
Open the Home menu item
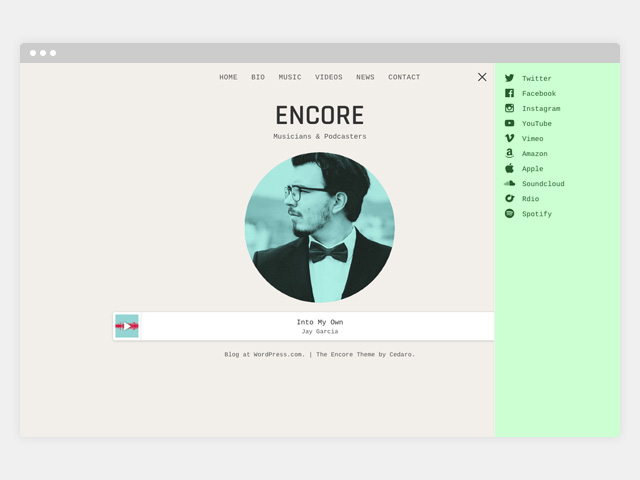(x=228, y=77)
